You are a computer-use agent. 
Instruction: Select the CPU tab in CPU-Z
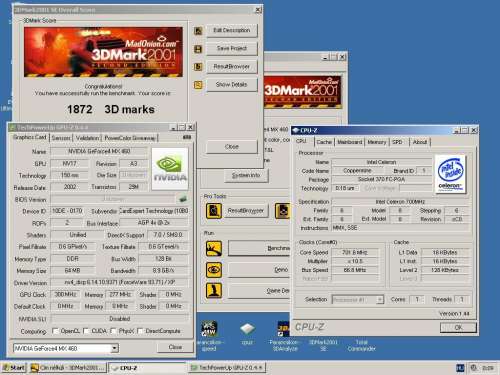tap(302, 141)
